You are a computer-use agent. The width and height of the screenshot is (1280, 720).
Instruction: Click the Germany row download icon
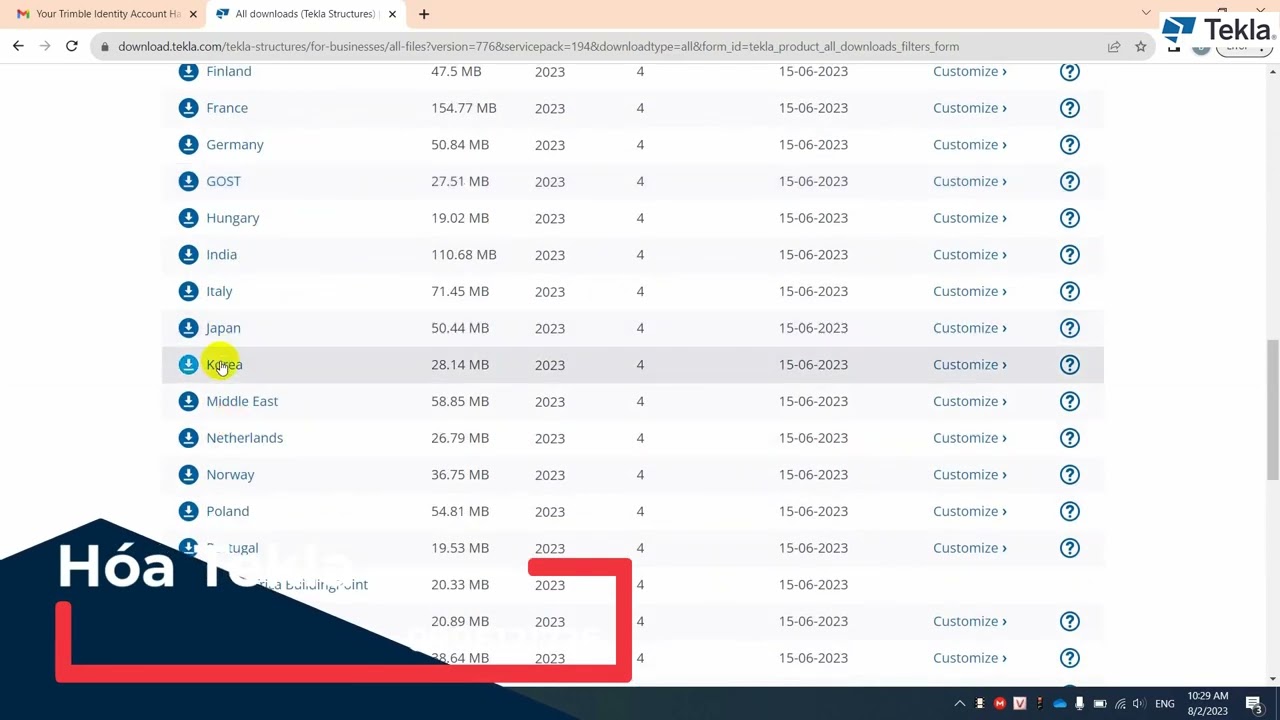click(x=188, y=144)
